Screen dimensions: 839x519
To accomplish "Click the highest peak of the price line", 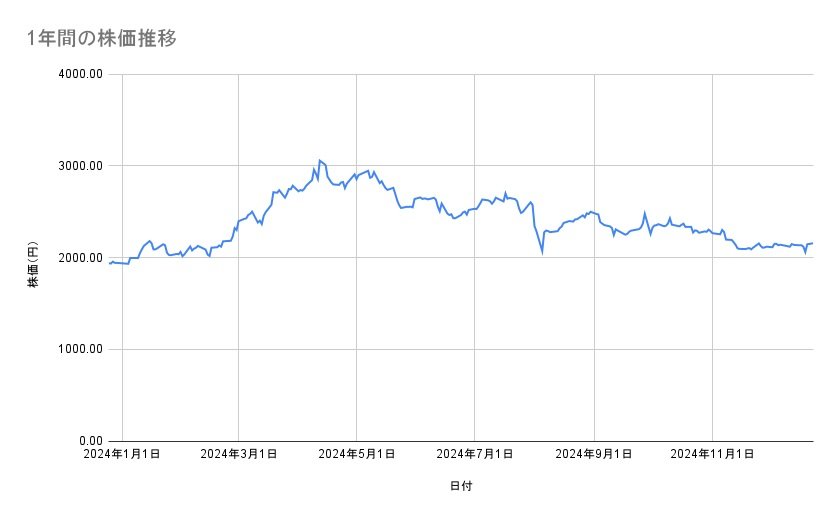I will point(320,160).
